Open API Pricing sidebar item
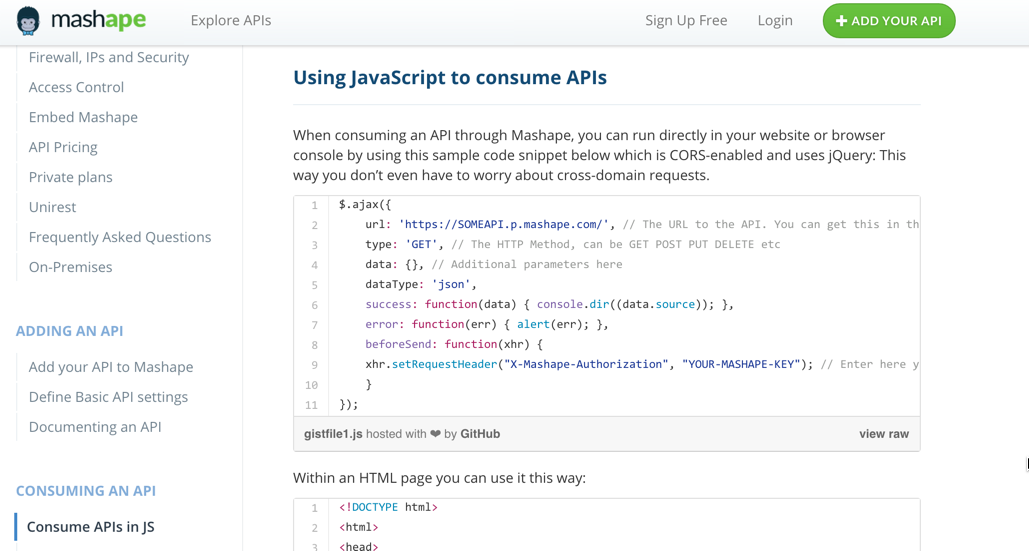The height and width of the screenshot is (551, 1029). (x=63, y=147)
